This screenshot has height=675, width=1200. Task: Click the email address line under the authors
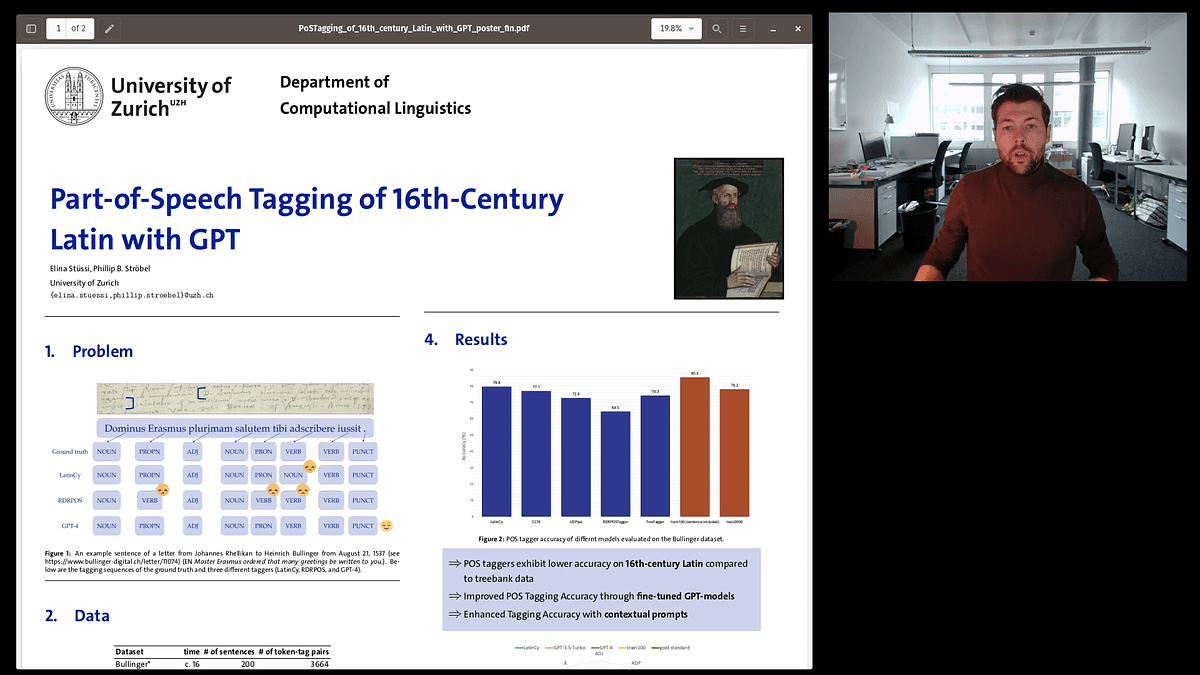[x=132, y=295]
